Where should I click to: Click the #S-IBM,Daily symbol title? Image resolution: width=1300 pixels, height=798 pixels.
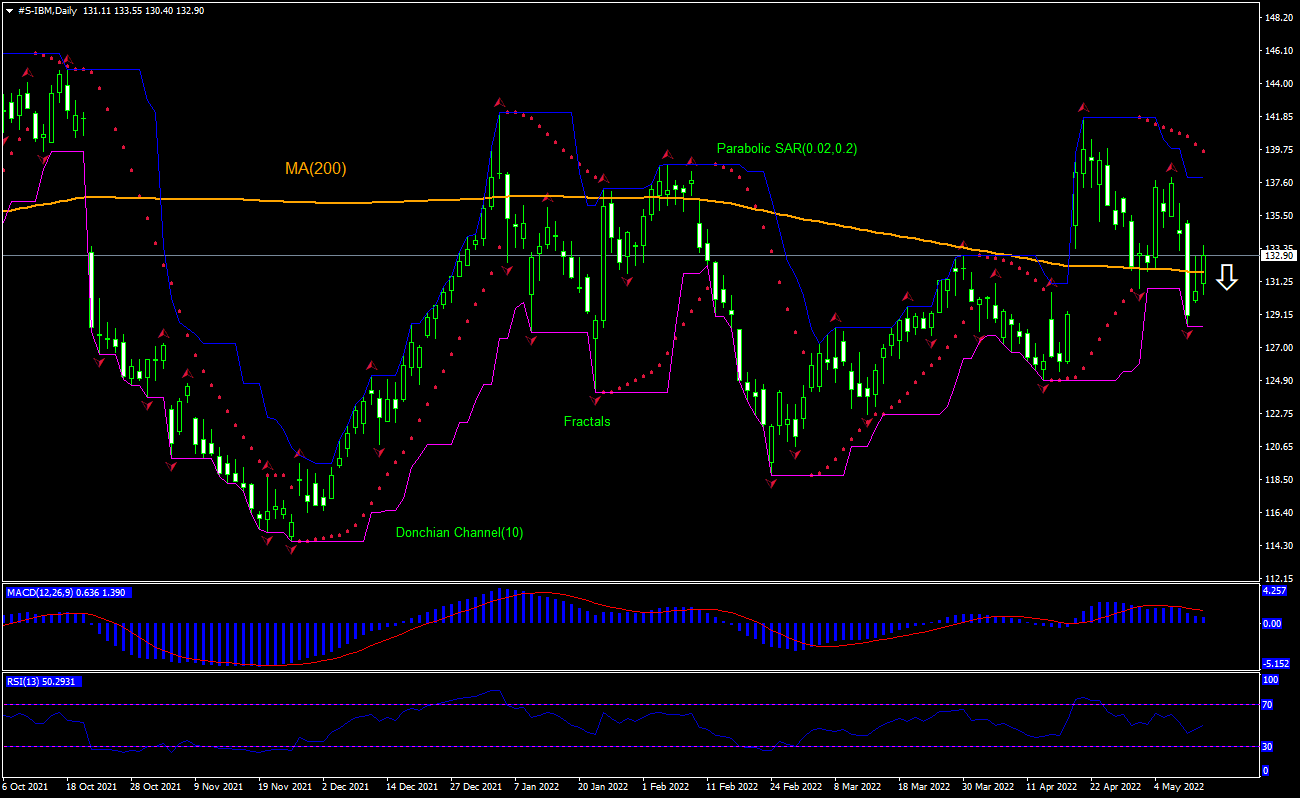tap(48, 9)
